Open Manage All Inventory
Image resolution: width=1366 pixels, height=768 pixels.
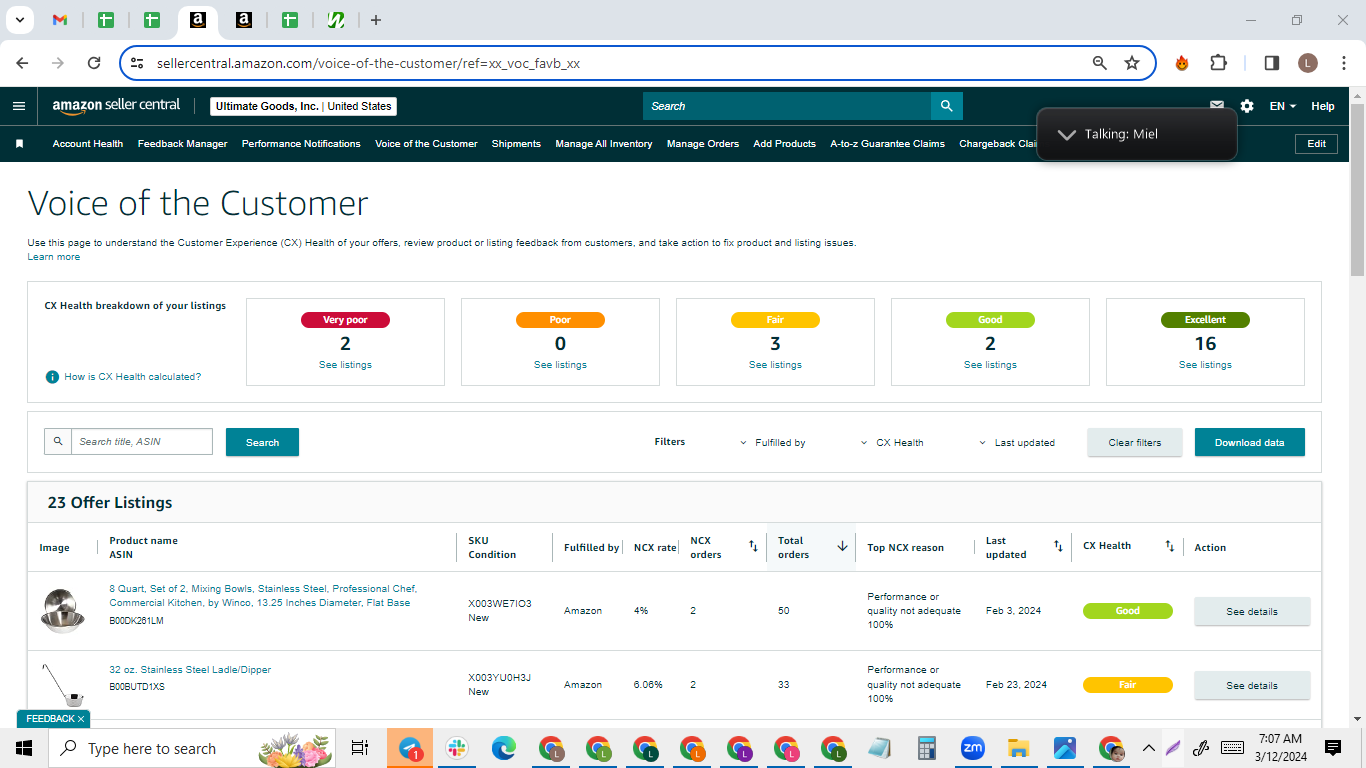[x=604, y=144]
